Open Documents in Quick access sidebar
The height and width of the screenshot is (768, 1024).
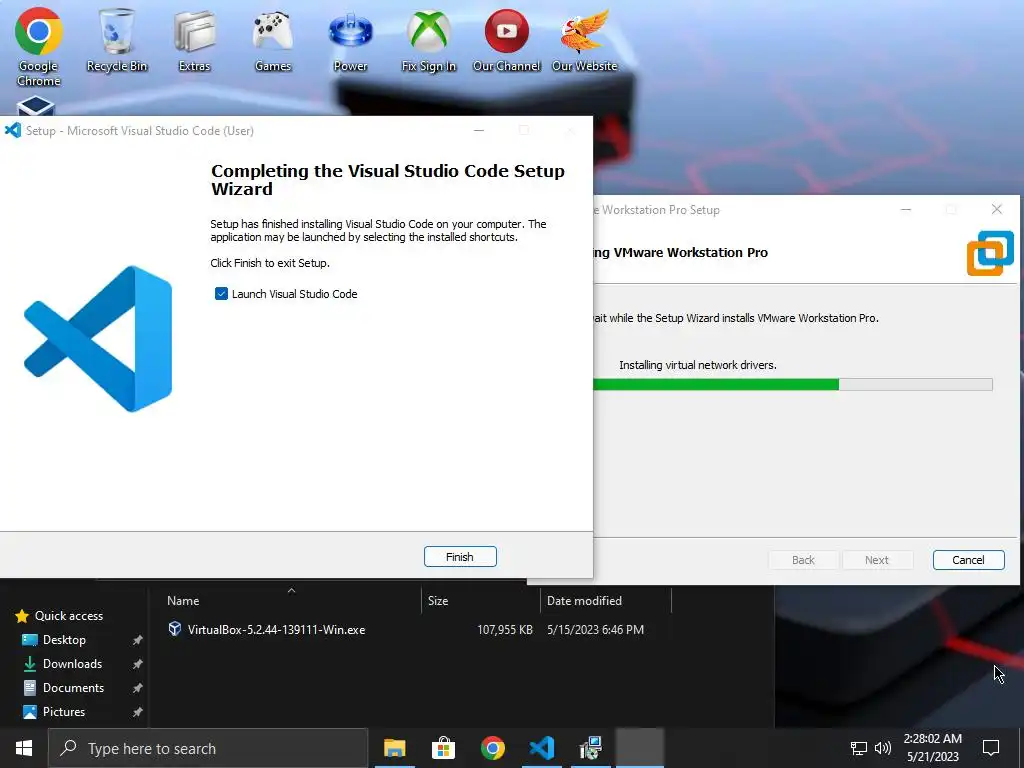click(73, 688)
